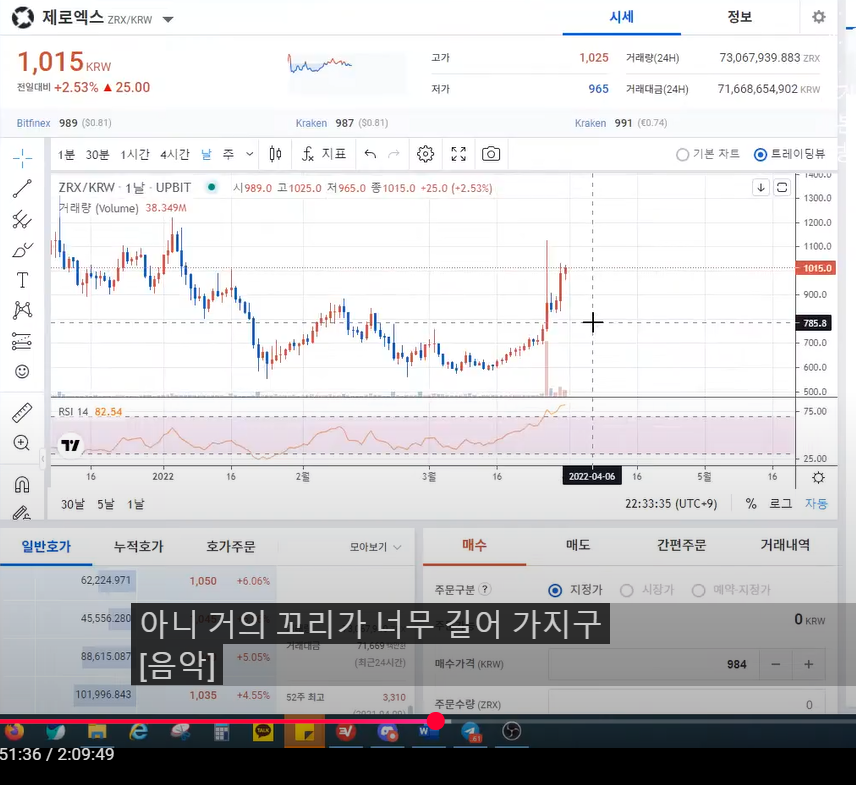Image resolution: width=856 pixels, height=785 pixels.
Task: Open the axis settings gear below price scale
Action: coord(818,478)
